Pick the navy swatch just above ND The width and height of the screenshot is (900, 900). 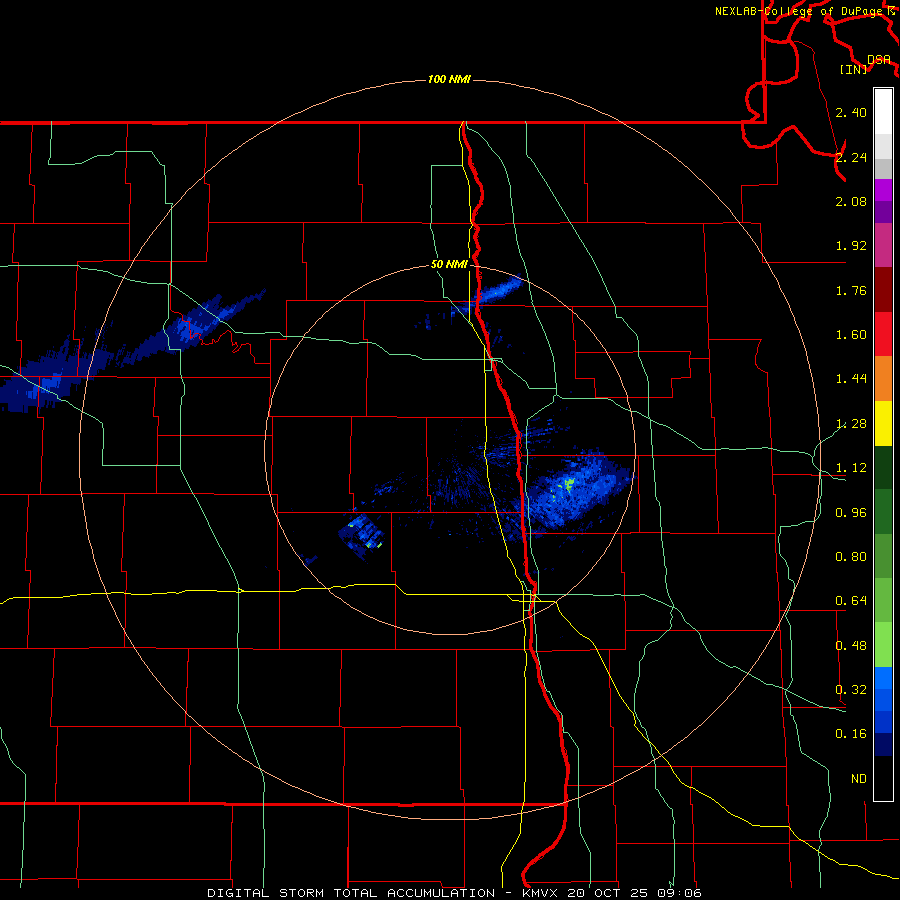[883, 744]
